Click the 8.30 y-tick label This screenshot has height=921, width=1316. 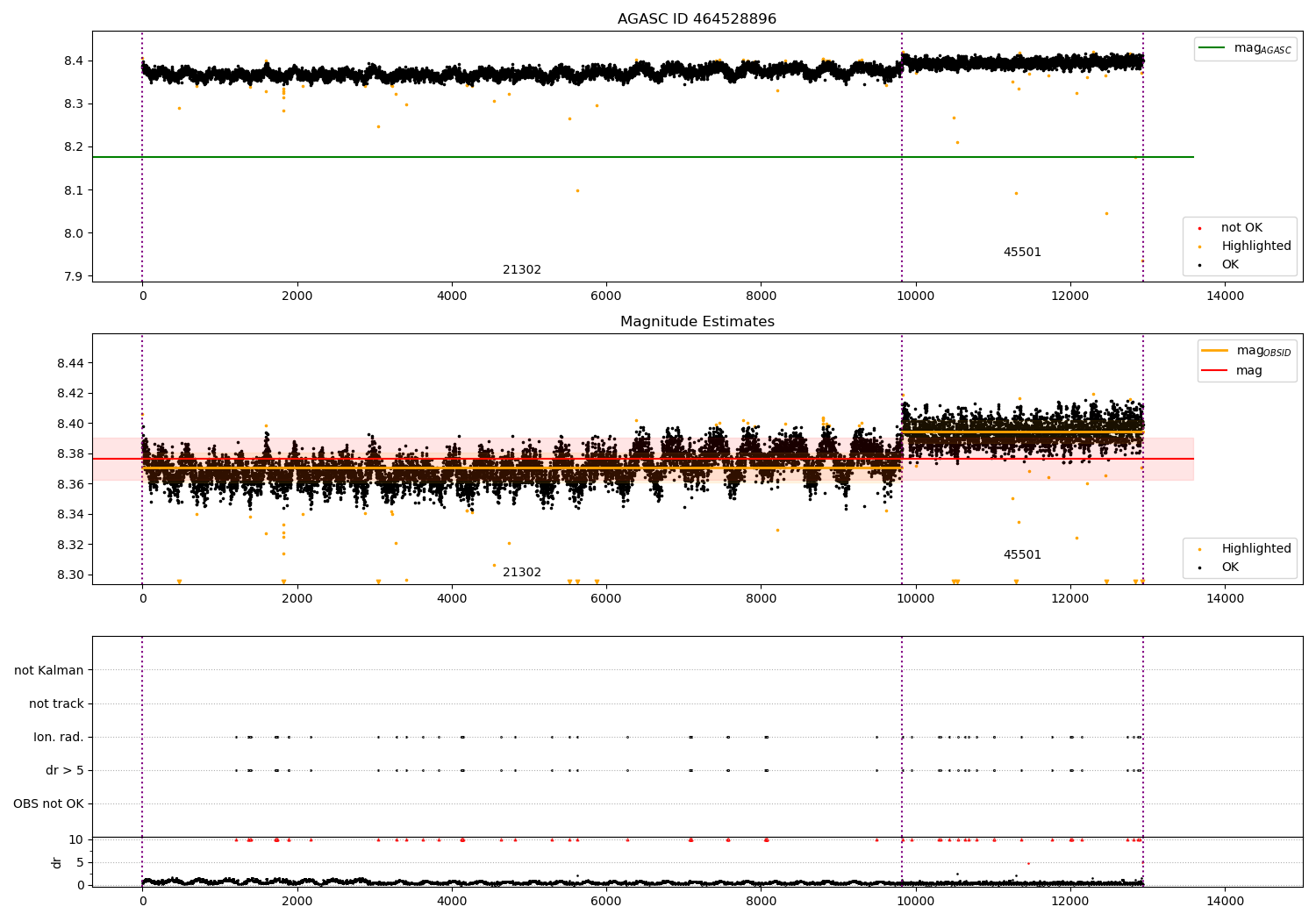click(x=71, y=575)
